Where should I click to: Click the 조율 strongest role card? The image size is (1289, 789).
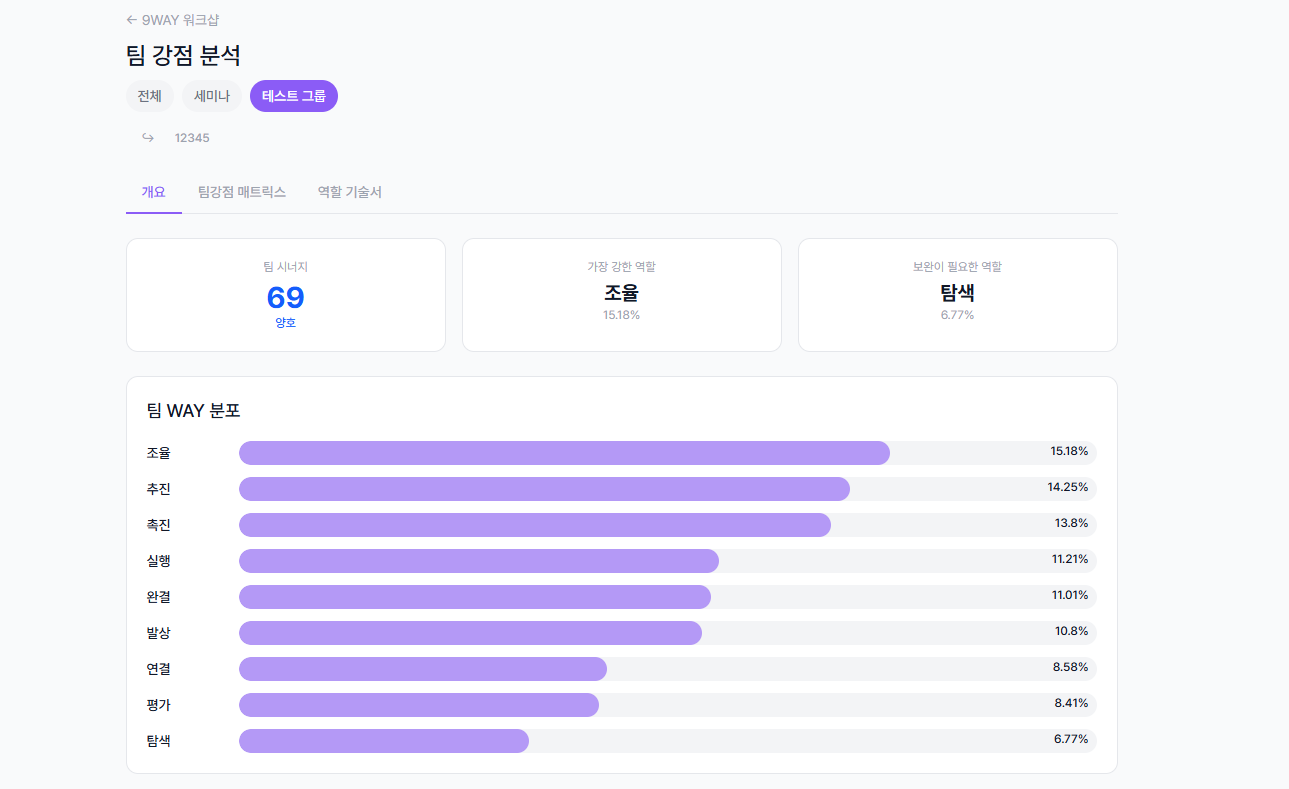(621, 295)
